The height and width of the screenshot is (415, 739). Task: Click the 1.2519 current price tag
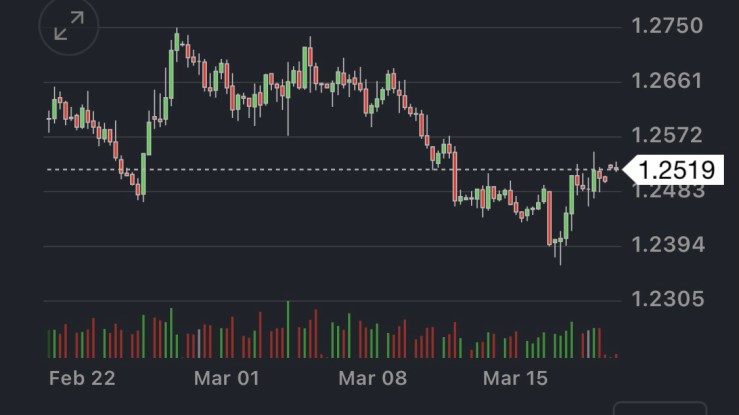(x=677, y=170)
